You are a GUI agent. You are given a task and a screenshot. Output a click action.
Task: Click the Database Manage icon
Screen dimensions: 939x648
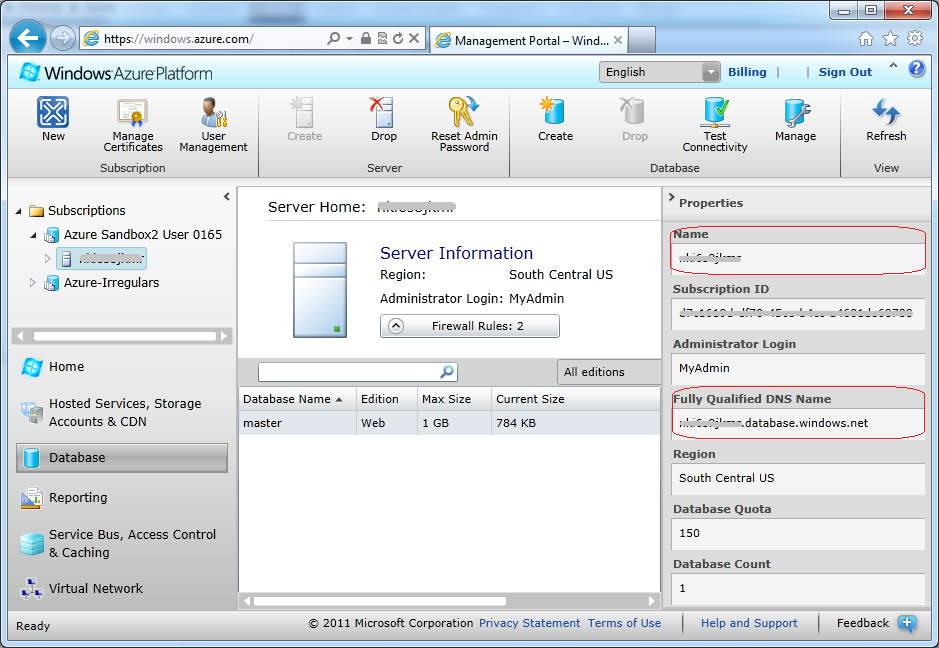coord(795,113)
